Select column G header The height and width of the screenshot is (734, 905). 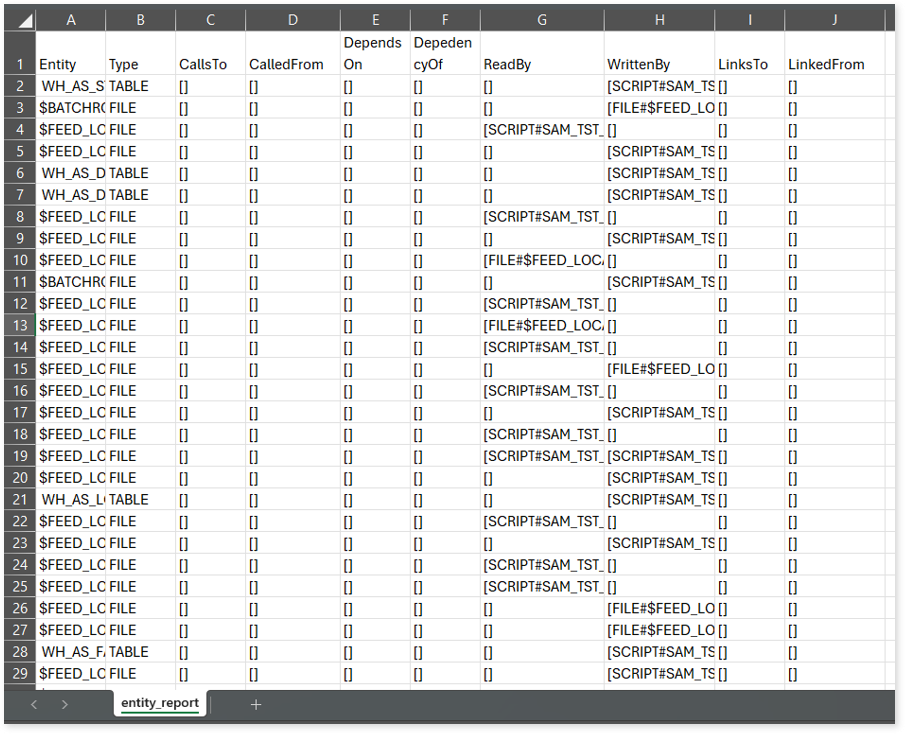click(x=541, y=19)
